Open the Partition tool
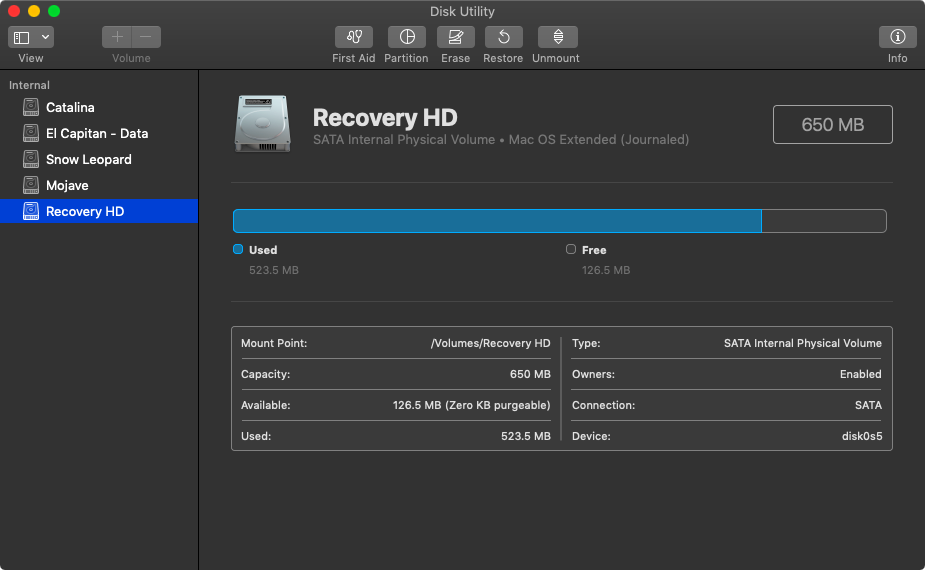The width and height of the screenshot is (925, 570). click(x=406, y=37)
